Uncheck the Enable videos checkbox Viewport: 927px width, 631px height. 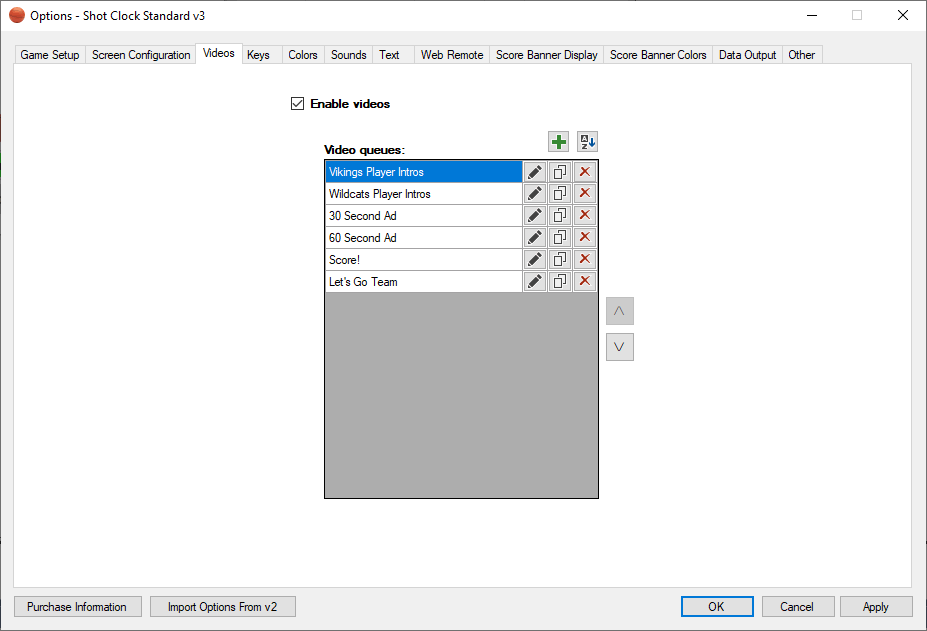(297, 104)
